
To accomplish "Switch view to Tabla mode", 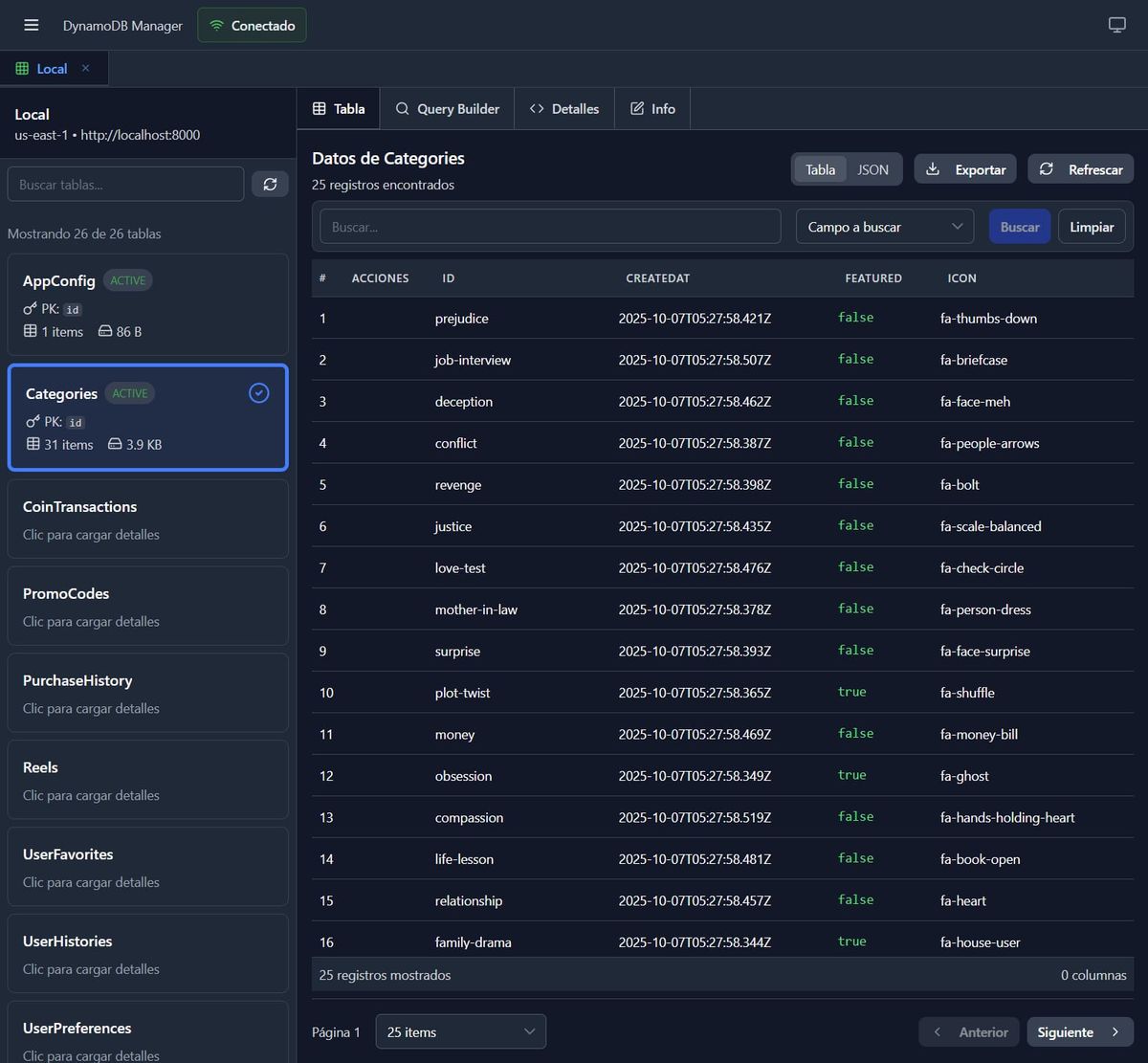I will pos(820,169).
